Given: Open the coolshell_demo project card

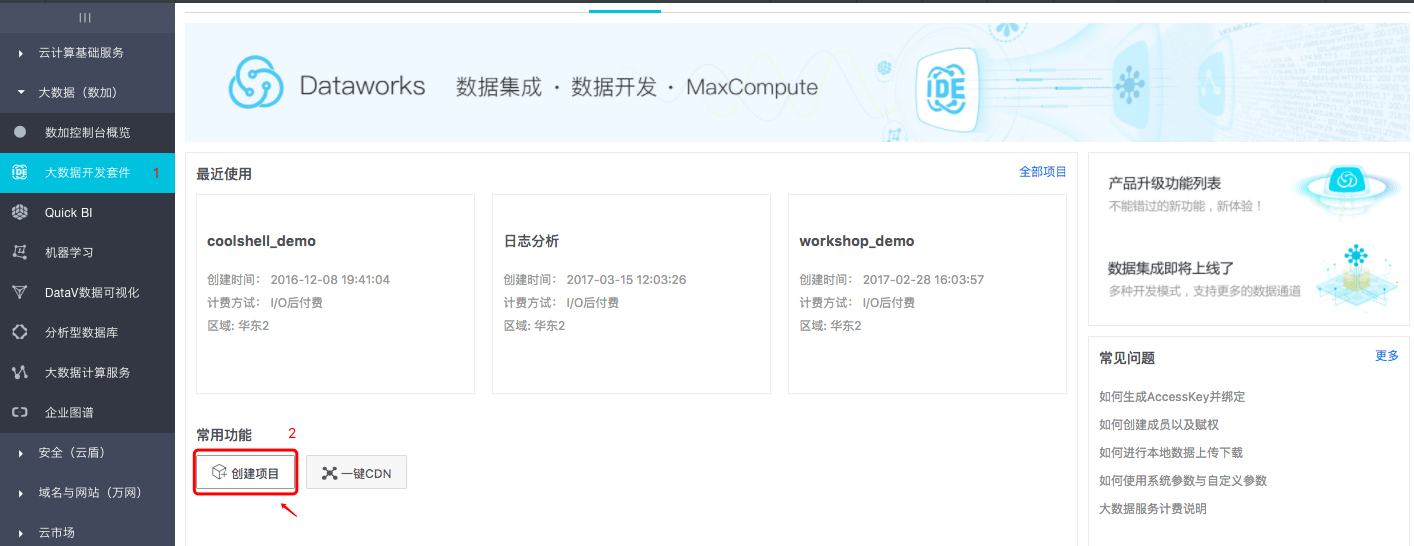Looking at the screenshot, I should (335, 293).
